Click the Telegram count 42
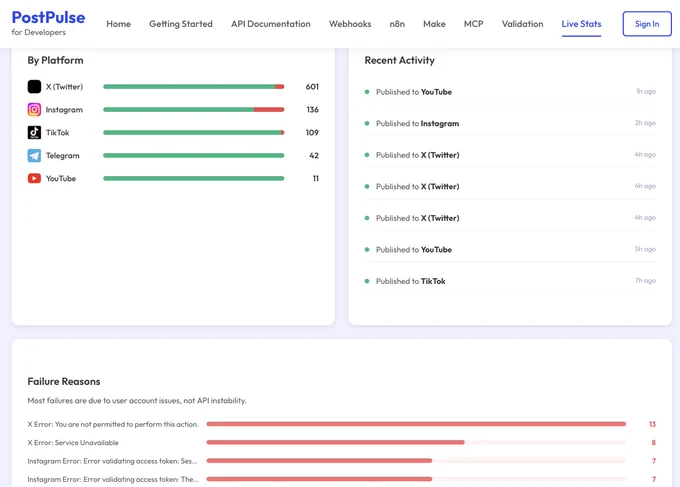680x487 pixels. (314, 155)
